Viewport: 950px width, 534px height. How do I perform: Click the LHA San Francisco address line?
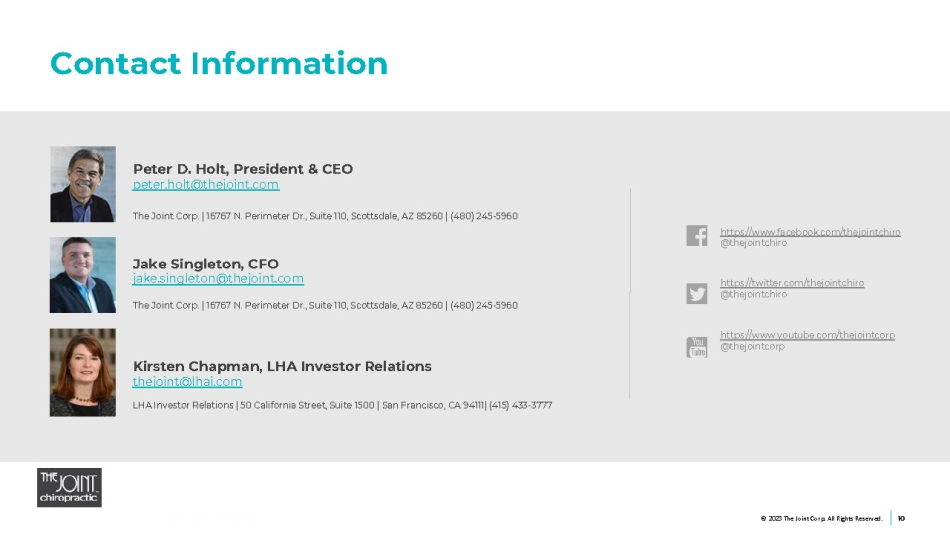pyautogui.click(x=342, y=405)
